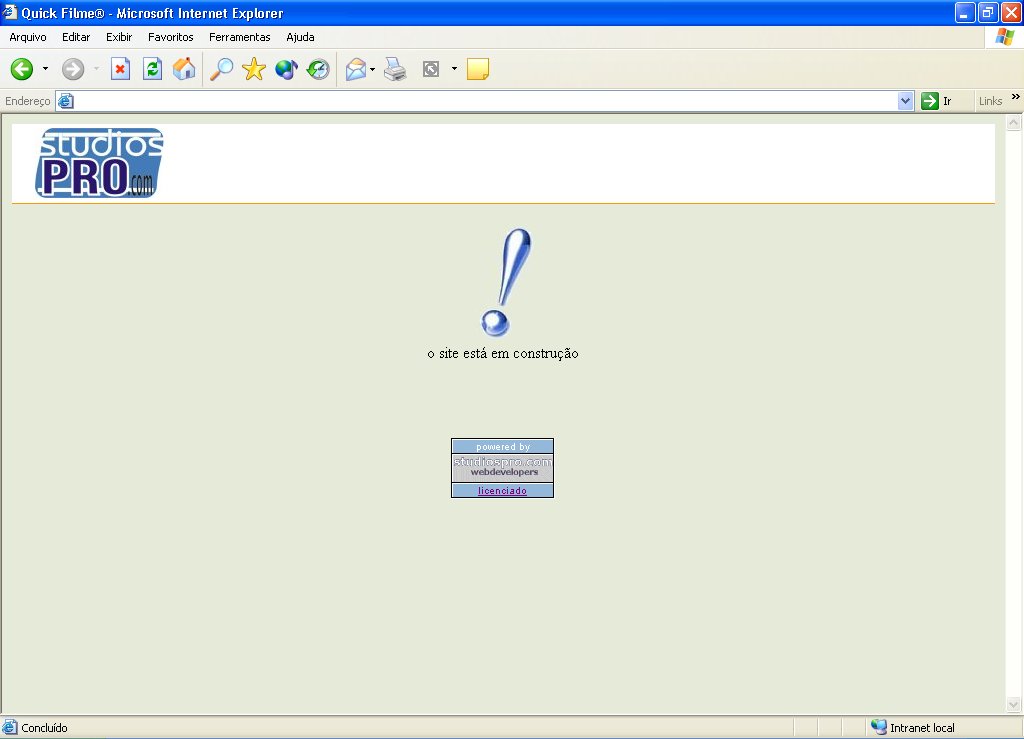
Task: Expand the Mail button dropdown arrow
Action: [373, 69]
